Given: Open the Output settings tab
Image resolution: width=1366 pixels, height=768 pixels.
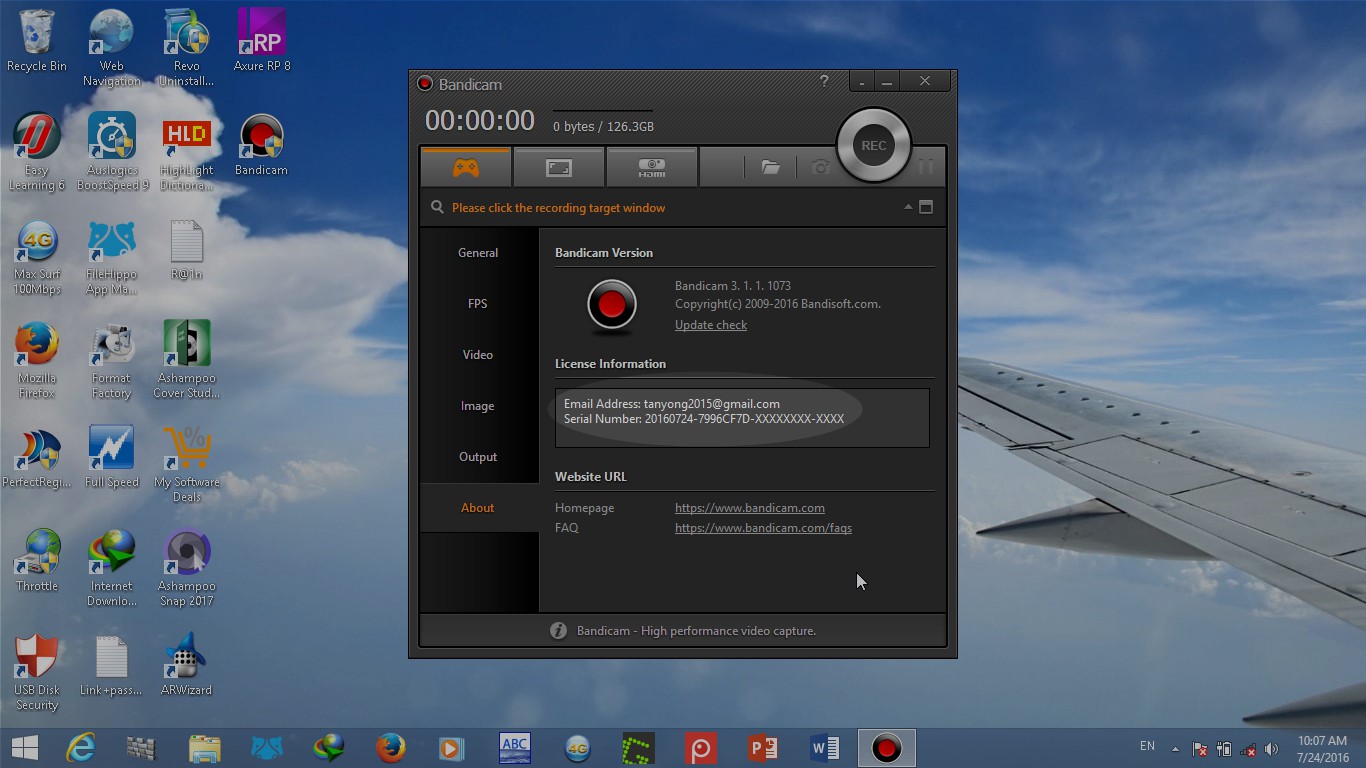Looking at the screenshot, I should 478,457.
